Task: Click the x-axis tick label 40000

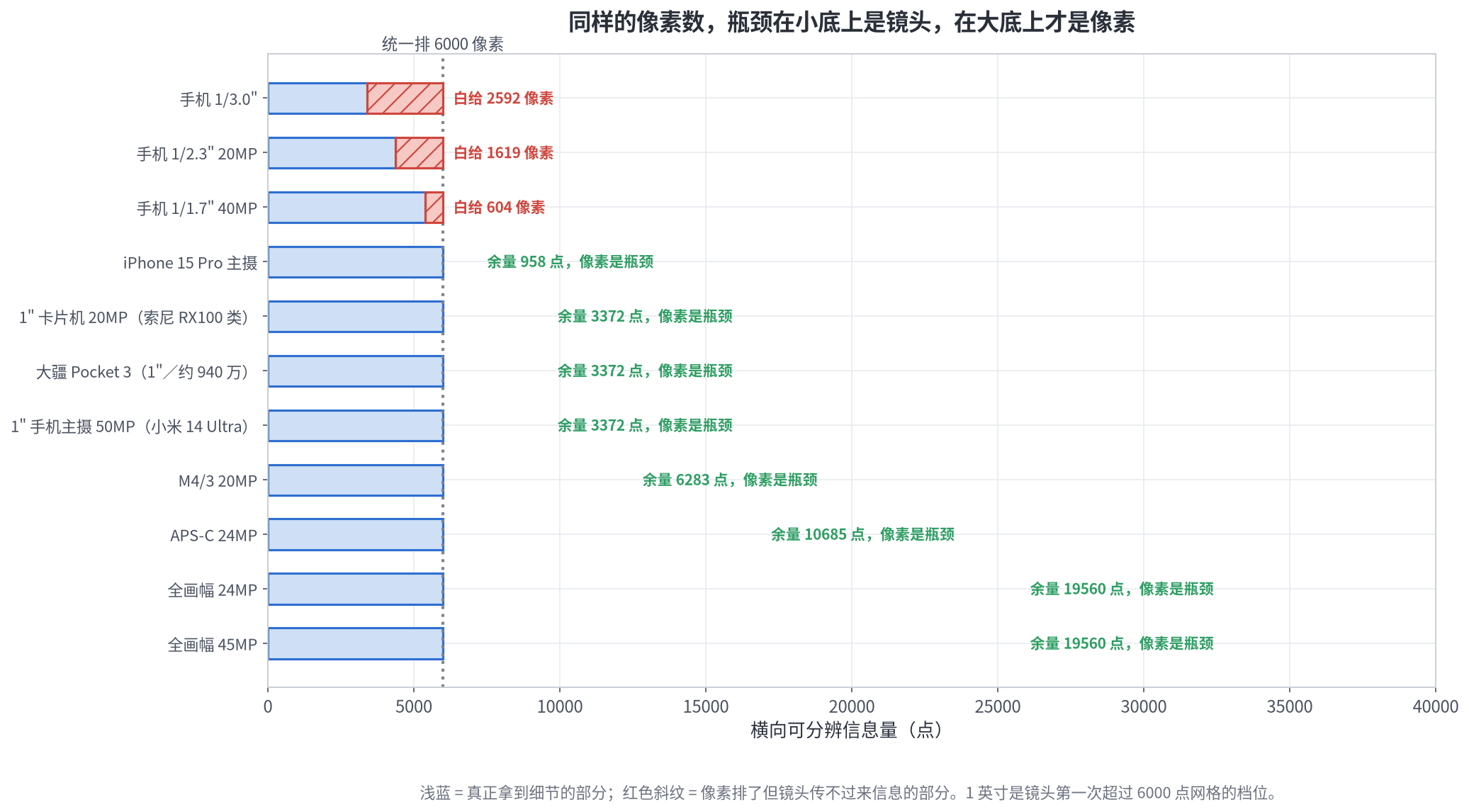Action: tap(1436, 706)
